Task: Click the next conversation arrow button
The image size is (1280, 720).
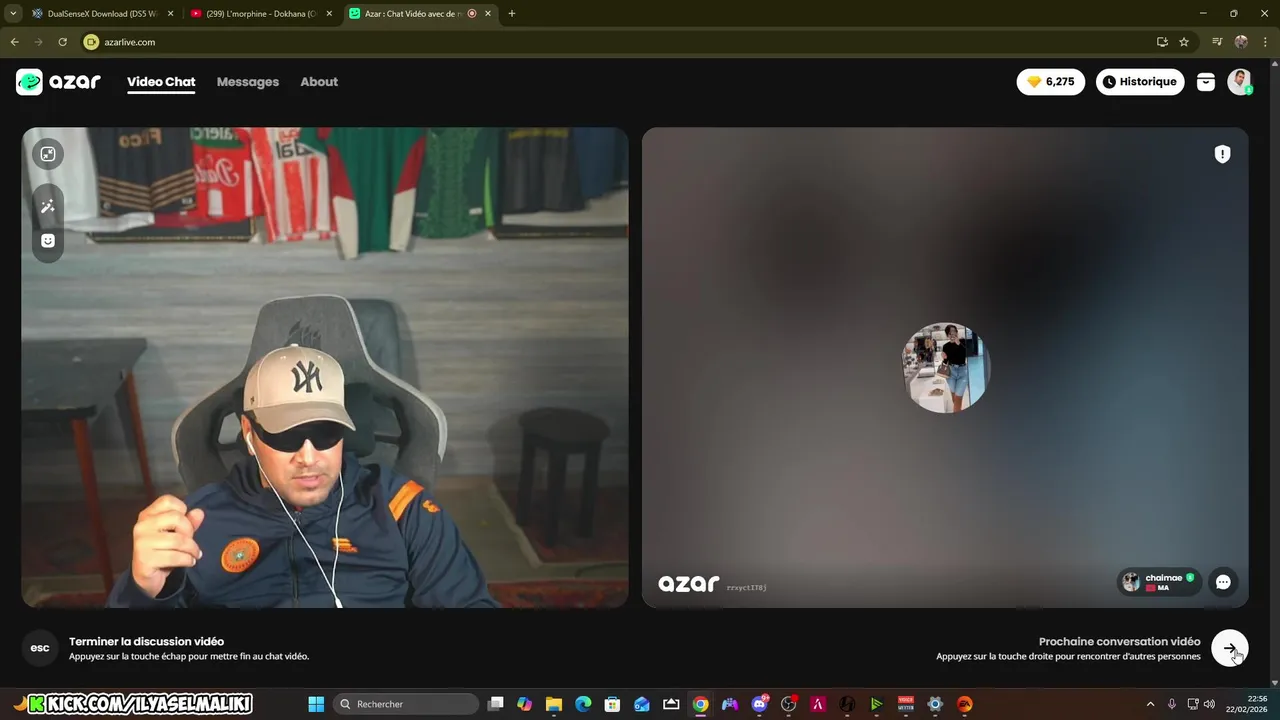Action: [1229, 648]
